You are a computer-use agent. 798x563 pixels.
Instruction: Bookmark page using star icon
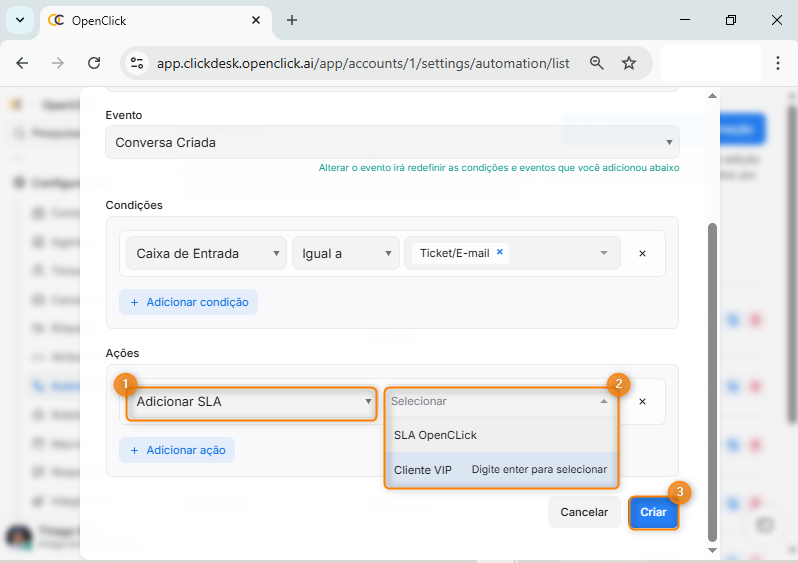[x=629, y=63]
